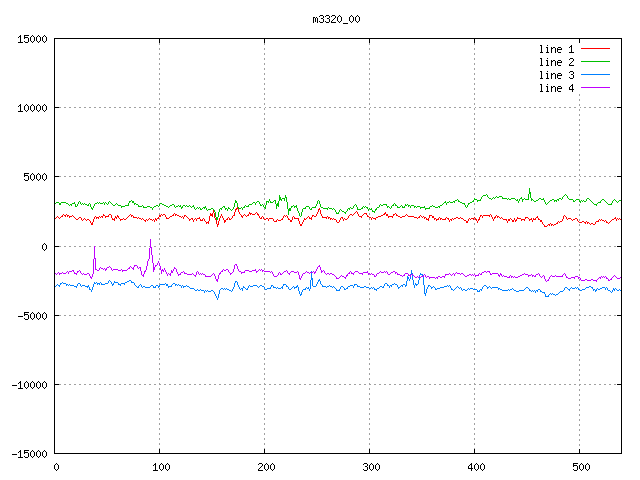
Task: Select the line 4 legend label
Action: [x=556, y=88]
